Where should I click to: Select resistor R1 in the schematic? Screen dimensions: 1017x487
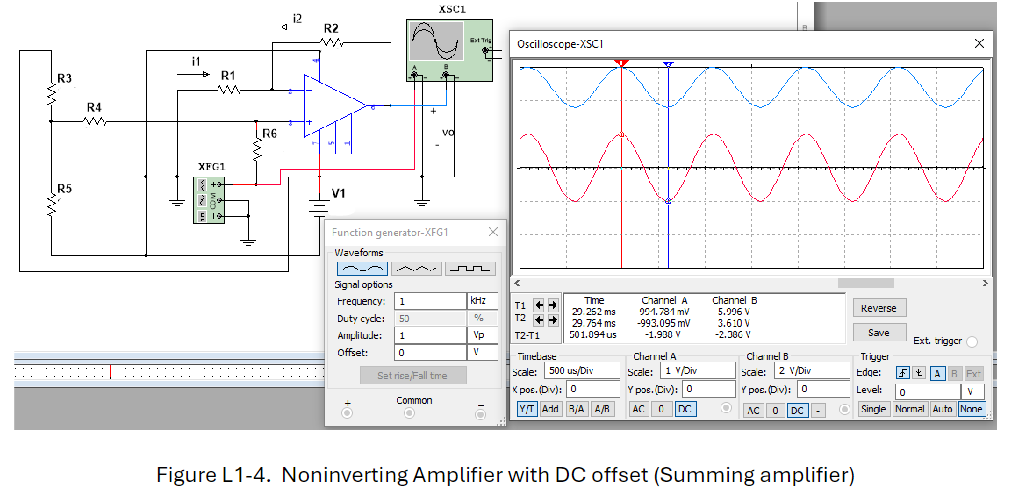tap(229, 90)
